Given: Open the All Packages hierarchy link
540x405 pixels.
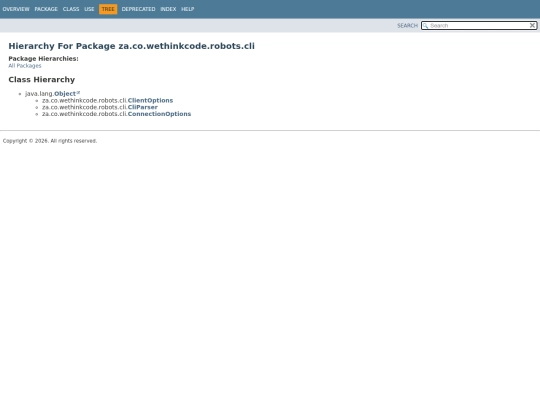Looking at the screenshot, I should (x=25, y=66).
